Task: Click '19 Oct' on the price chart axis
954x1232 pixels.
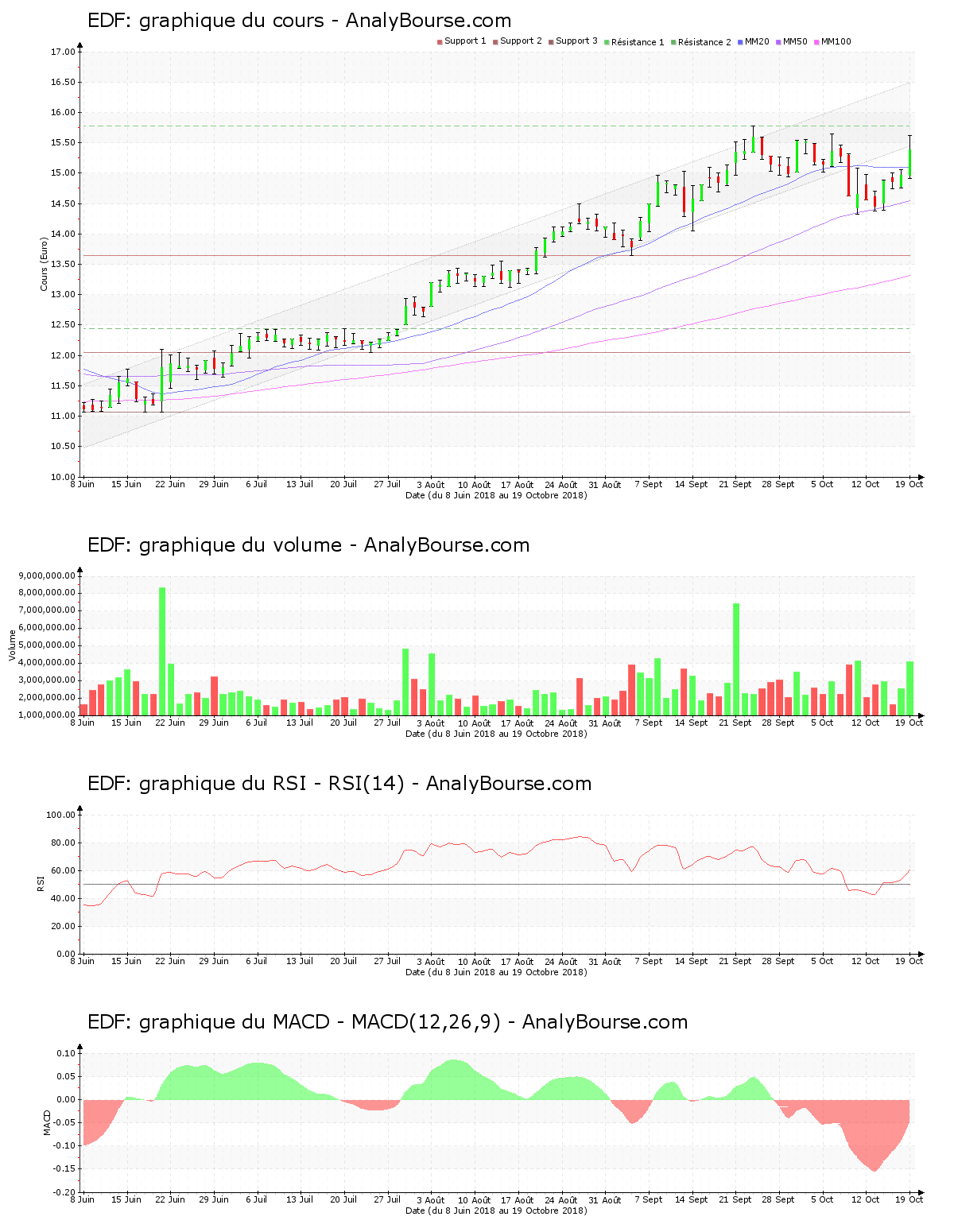Action: (909, 484)
